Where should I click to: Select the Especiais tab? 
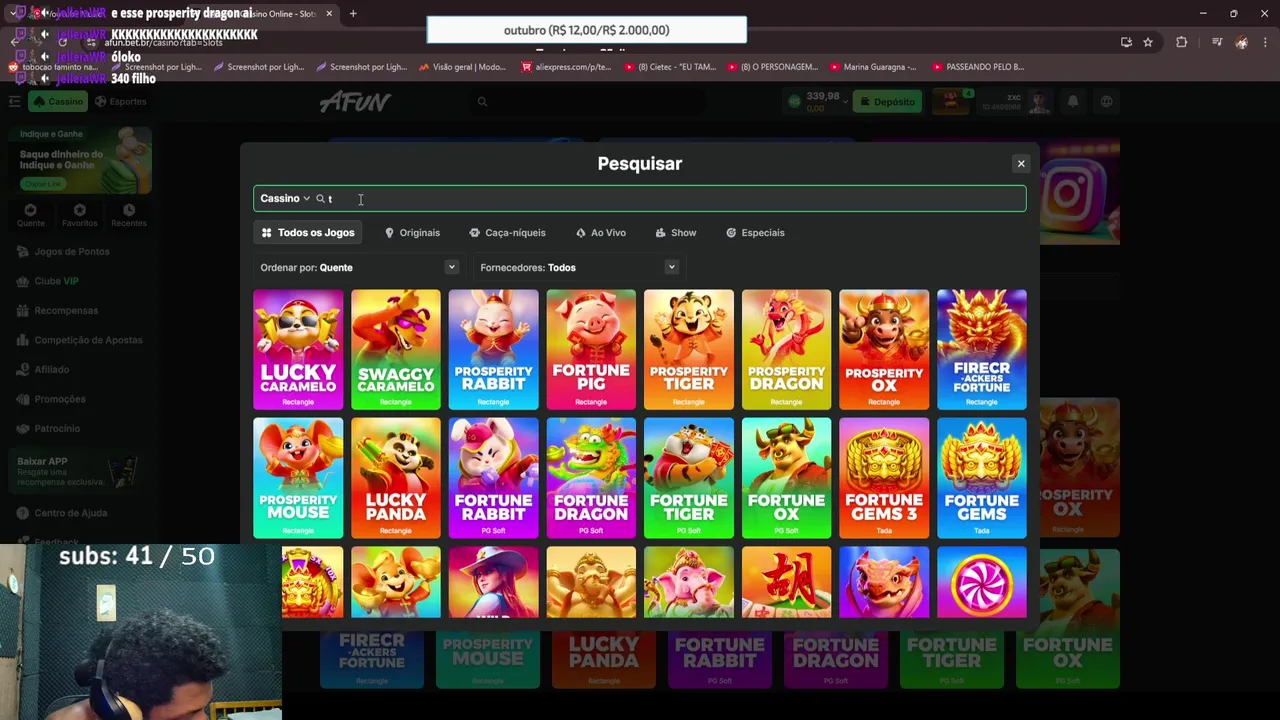755,232
